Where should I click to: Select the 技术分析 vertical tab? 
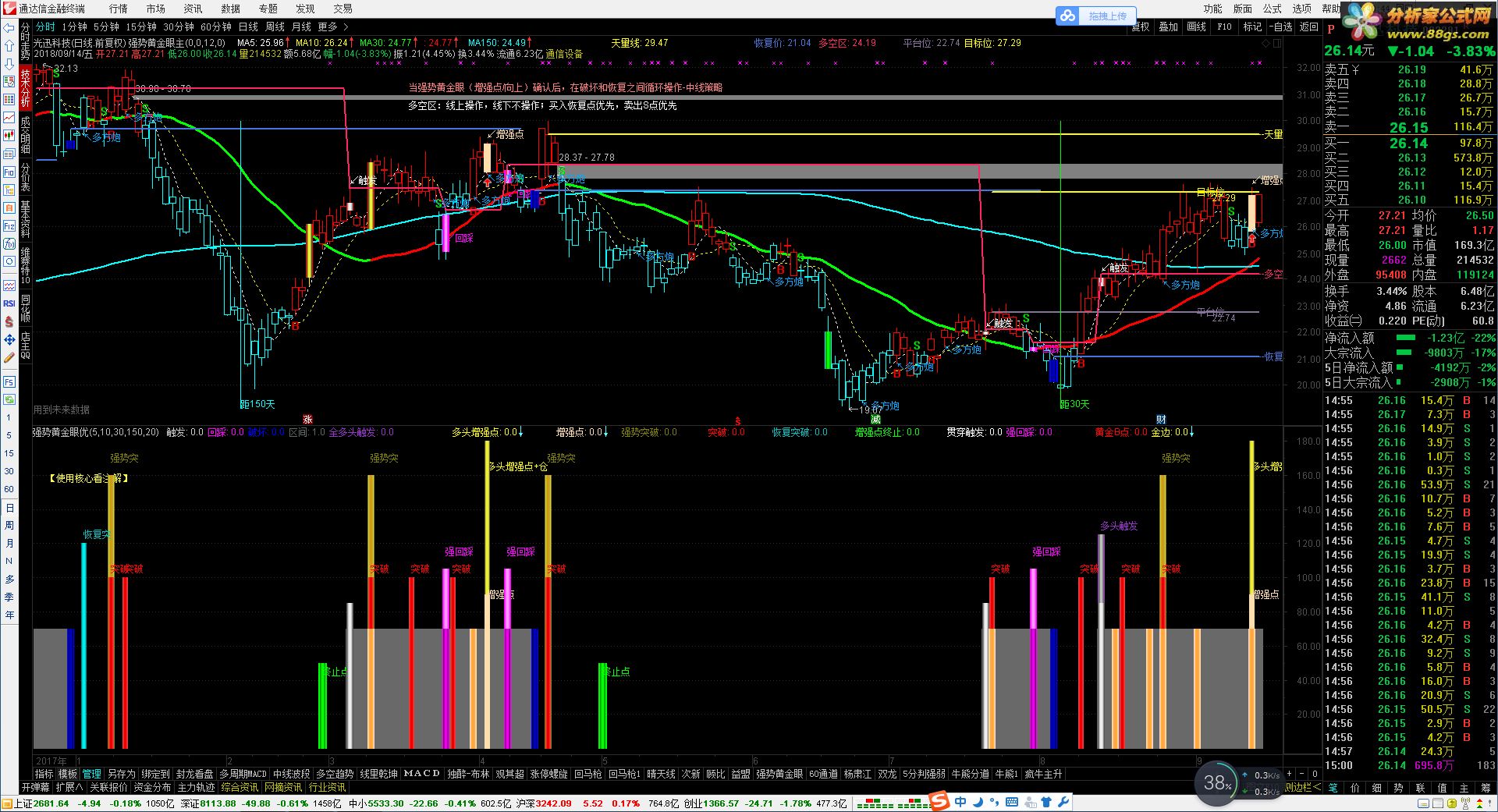26,88
